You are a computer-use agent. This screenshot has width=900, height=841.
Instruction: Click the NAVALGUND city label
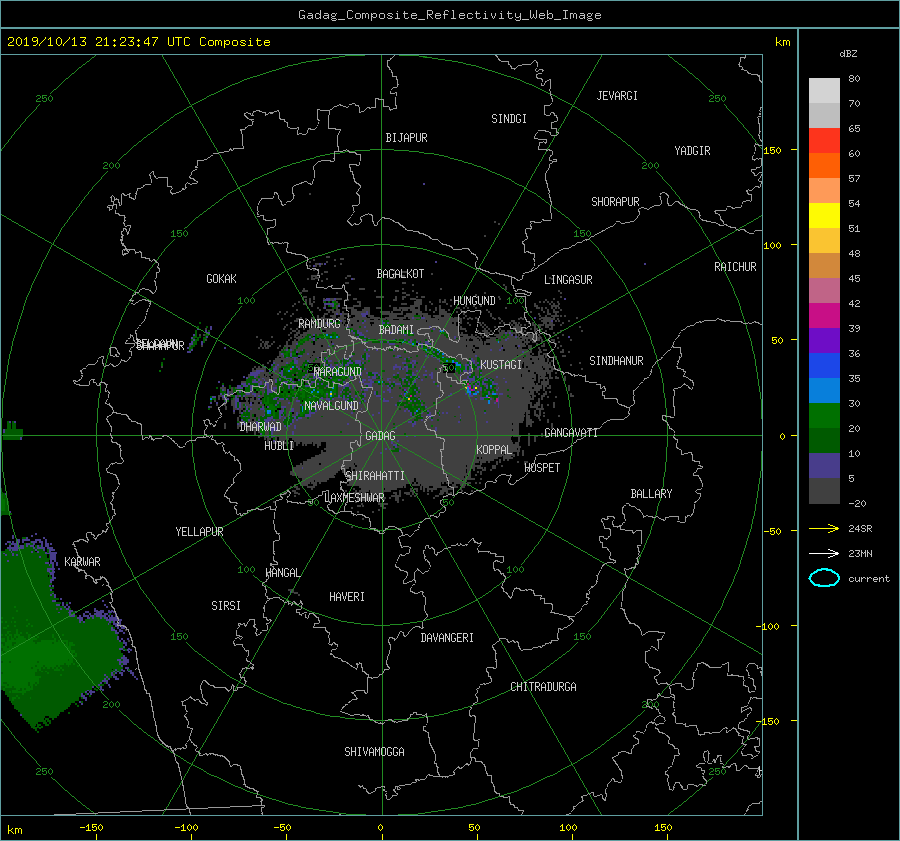tap(331, 406)
